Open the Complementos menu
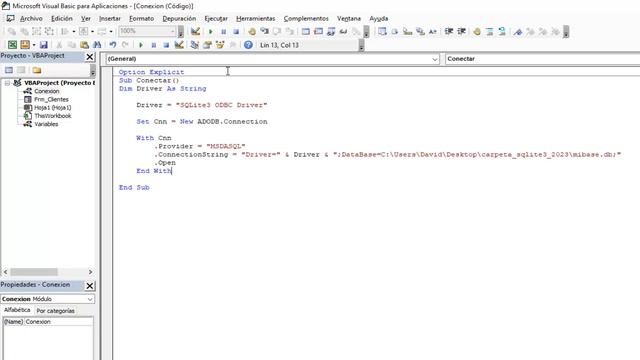 point(306,18)
